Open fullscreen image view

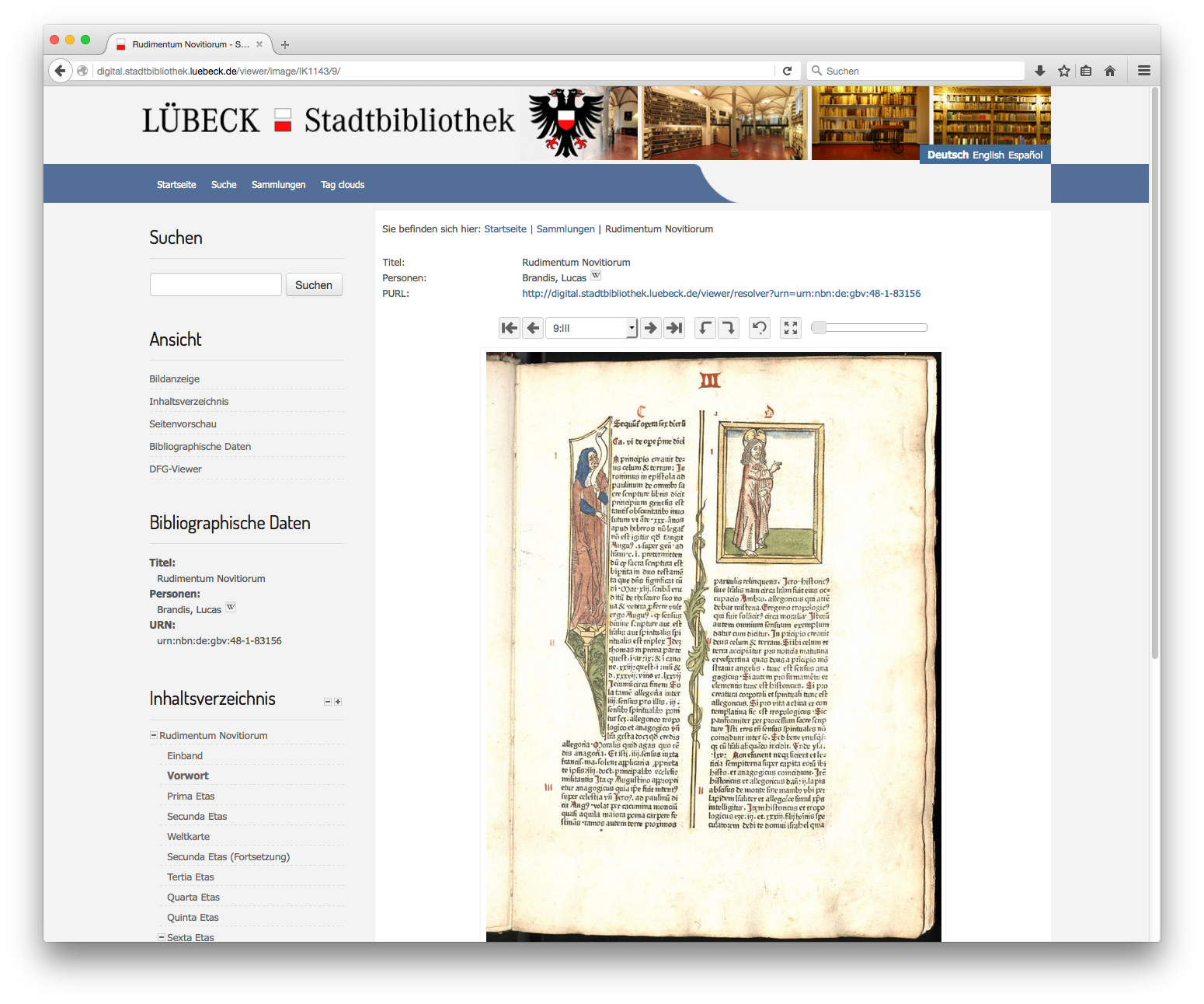tap(791, 328)
